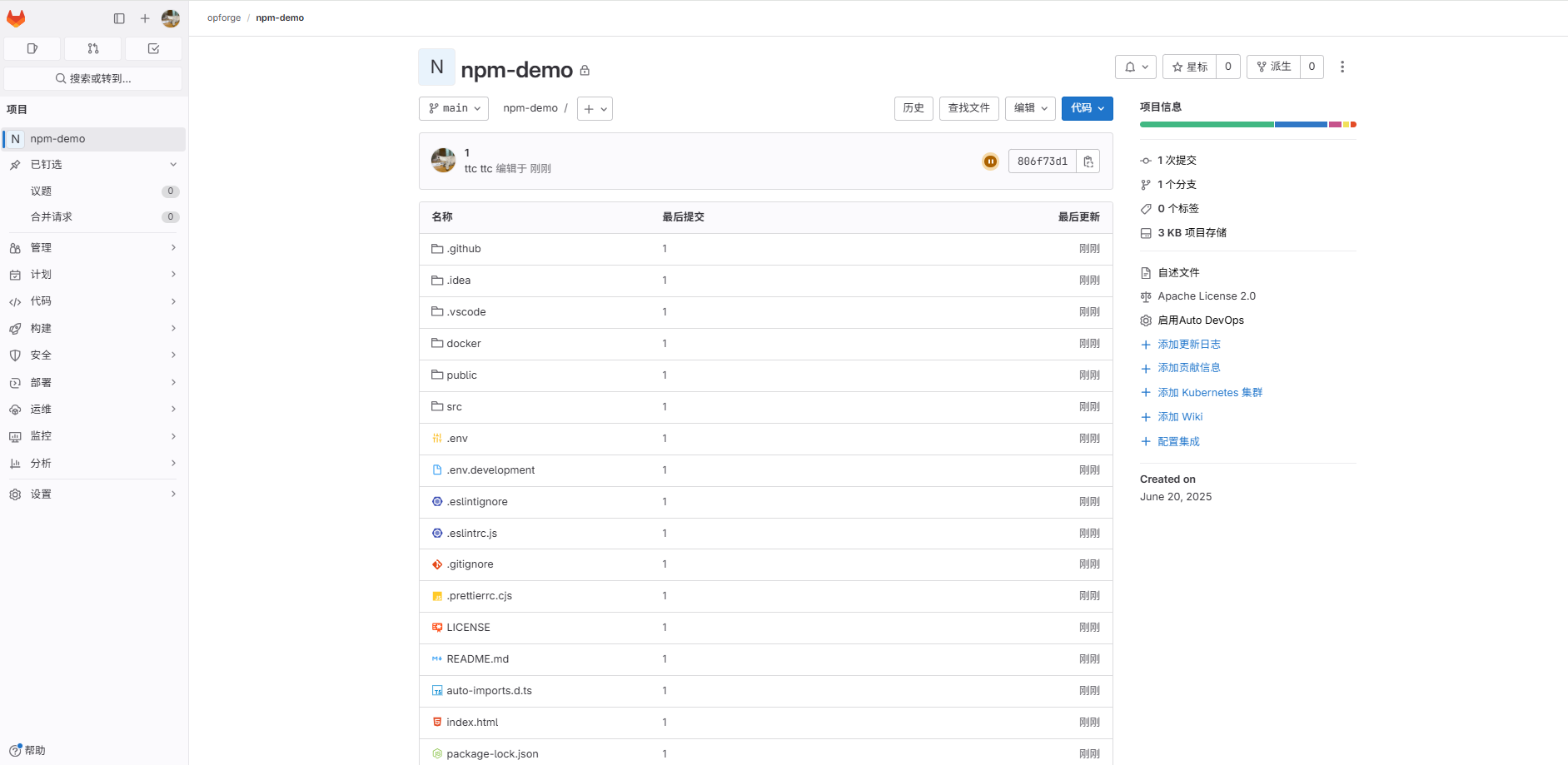Click the History button
1568x765 pixels.
point(913,108)
